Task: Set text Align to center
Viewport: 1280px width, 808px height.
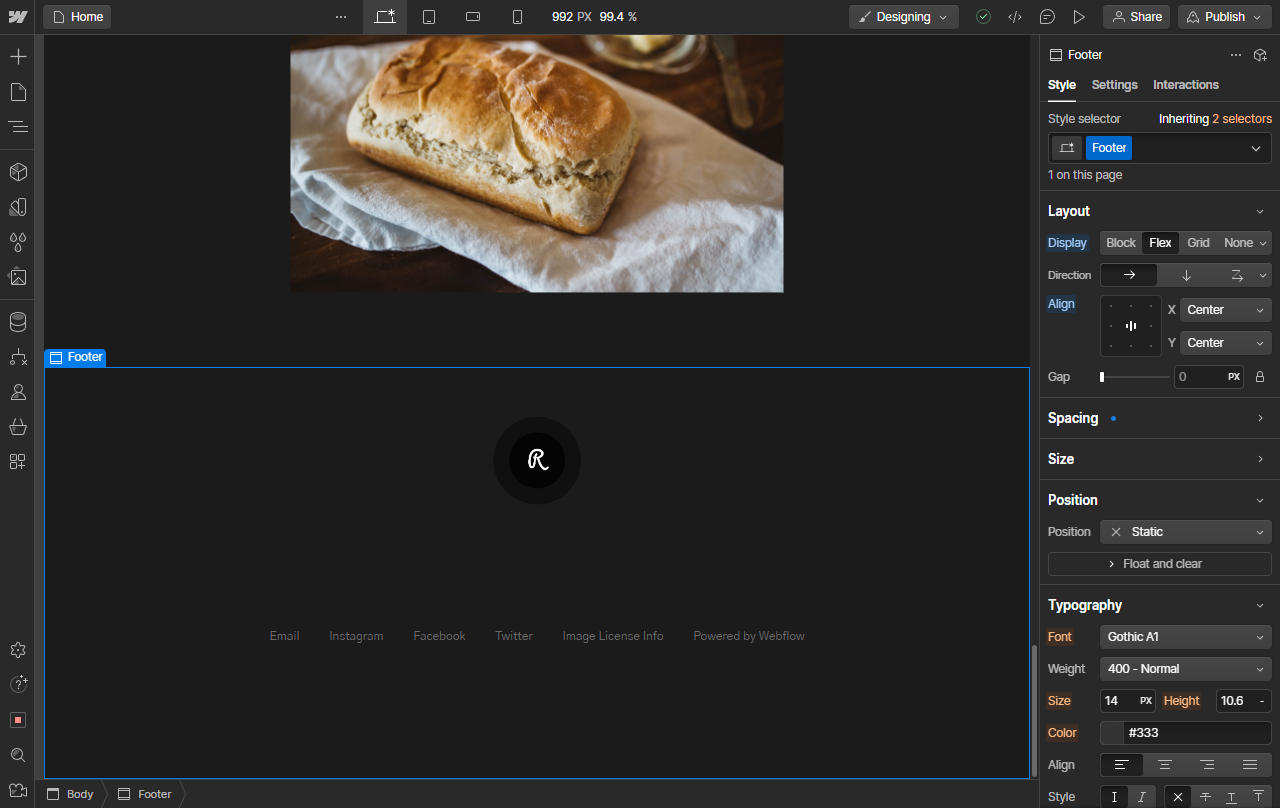Action: tap(1165, 765)
